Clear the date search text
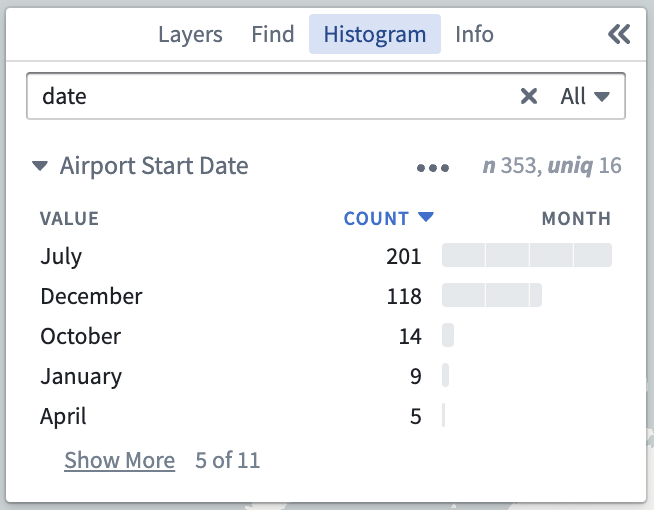 pyautogui.click(x=528, y=96)
